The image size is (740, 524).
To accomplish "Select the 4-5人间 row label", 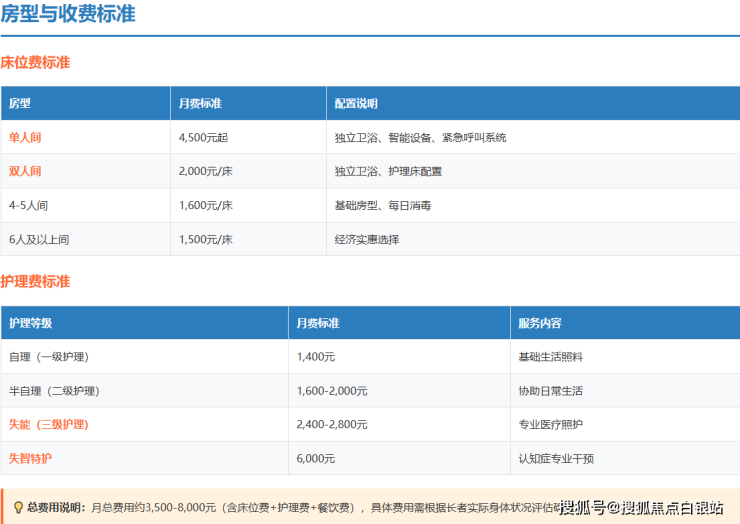I will click(x=30, y=205).
